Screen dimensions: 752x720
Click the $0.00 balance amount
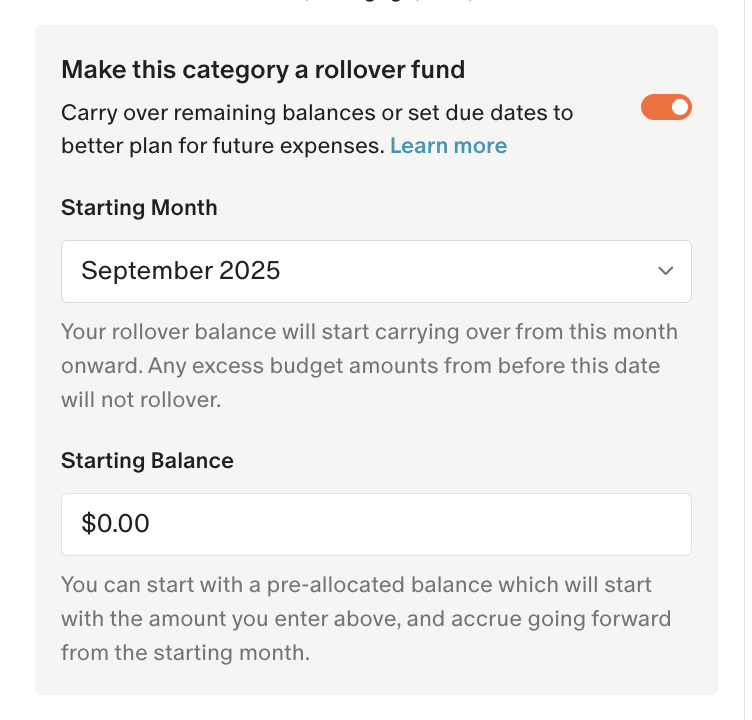(x=115, y=524)
